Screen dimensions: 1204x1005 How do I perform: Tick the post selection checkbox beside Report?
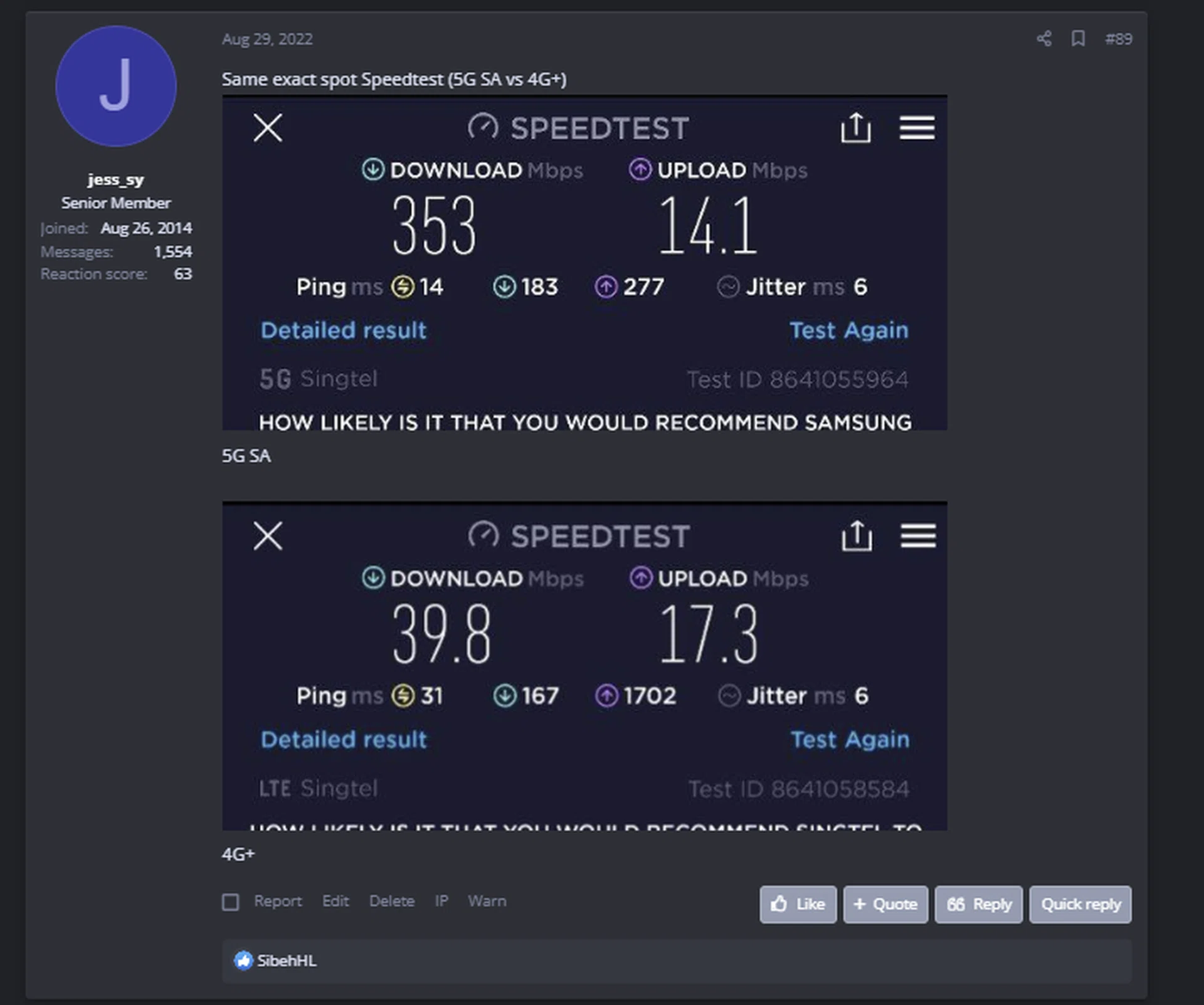(x=231, y=902)
